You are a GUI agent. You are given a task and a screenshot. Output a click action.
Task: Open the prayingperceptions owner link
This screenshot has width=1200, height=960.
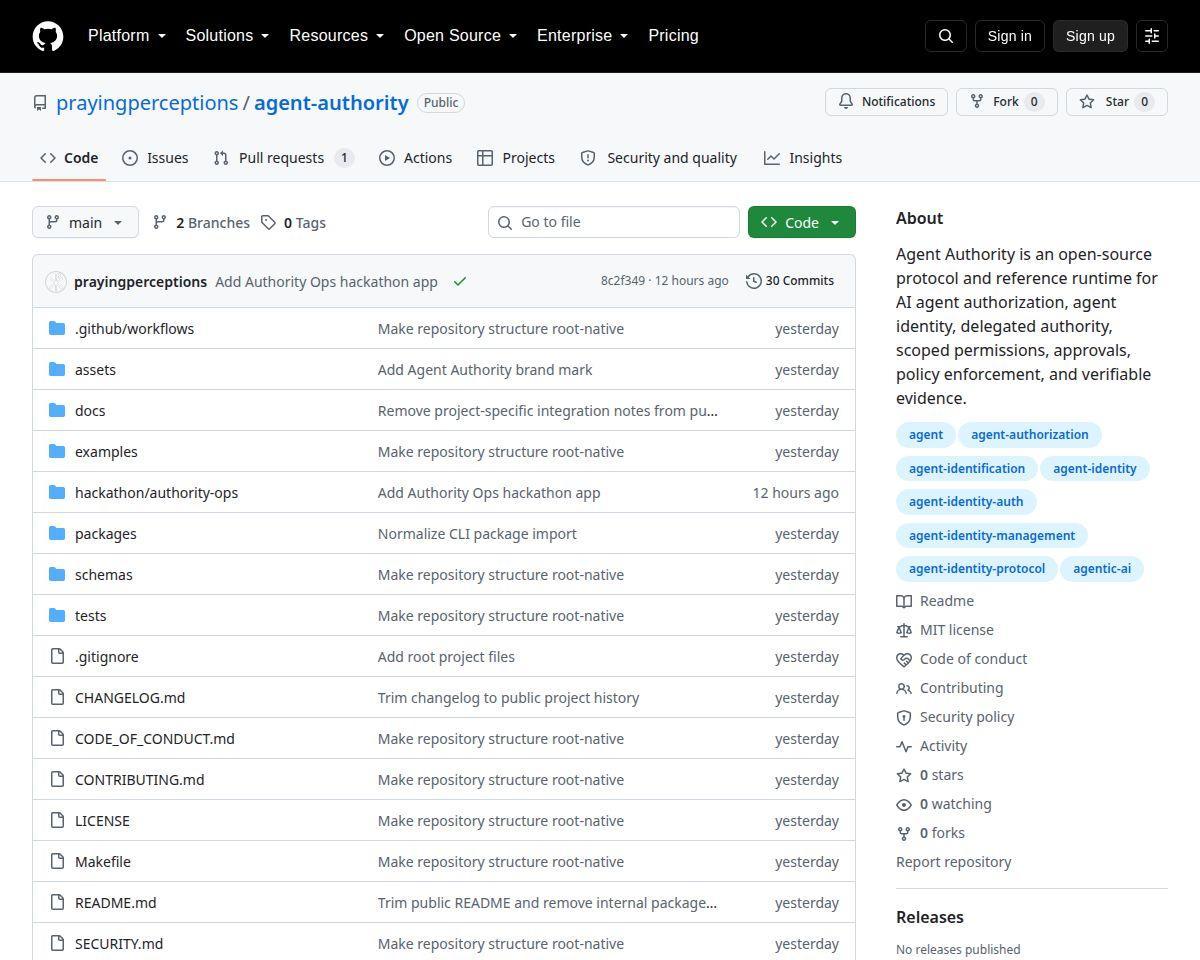coord(147,103)
